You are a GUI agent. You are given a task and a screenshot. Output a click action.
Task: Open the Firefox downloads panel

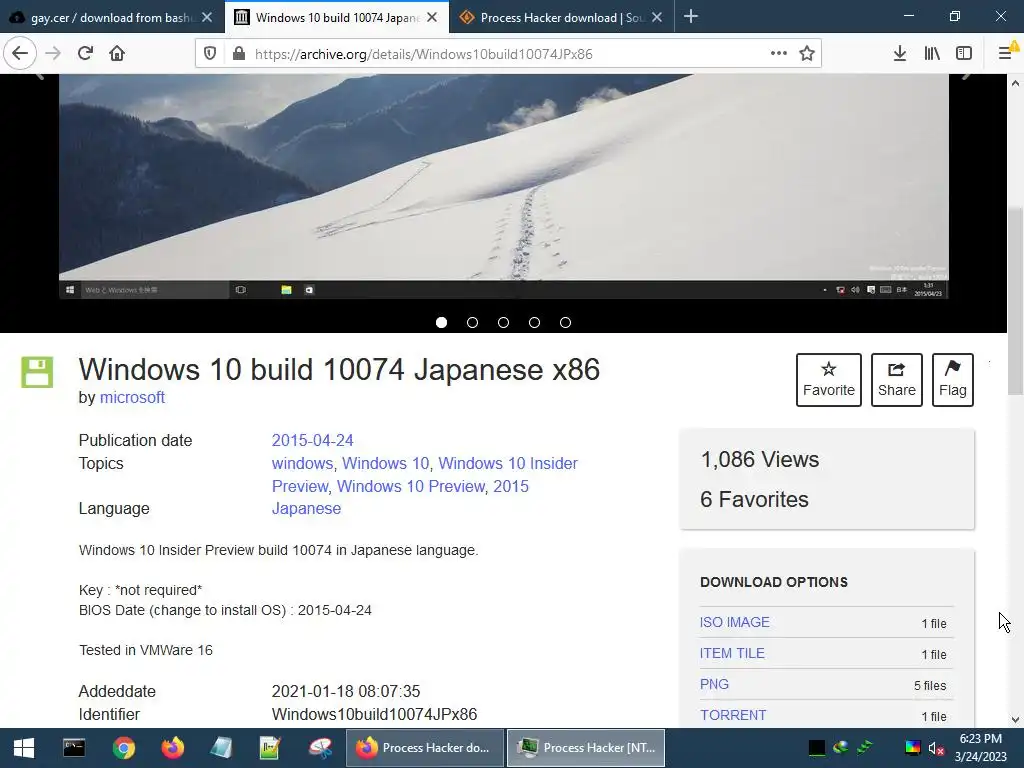point(900,54)
